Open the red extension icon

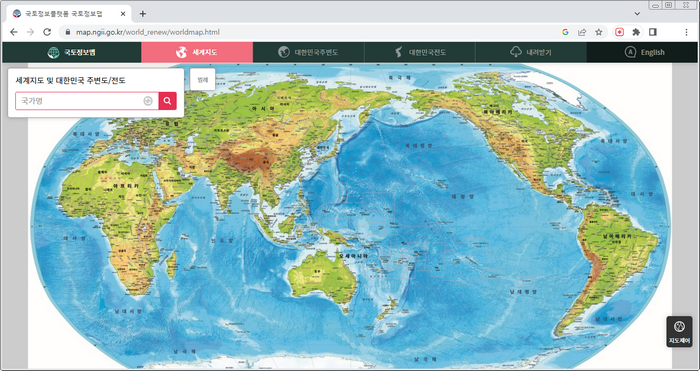click(x=620, y=32)
